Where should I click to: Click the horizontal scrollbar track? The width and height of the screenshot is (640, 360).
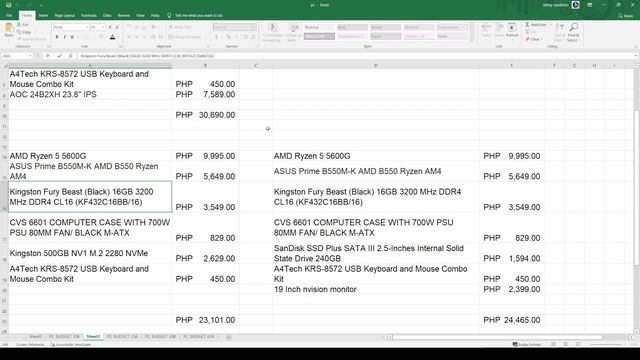[497, 337]
